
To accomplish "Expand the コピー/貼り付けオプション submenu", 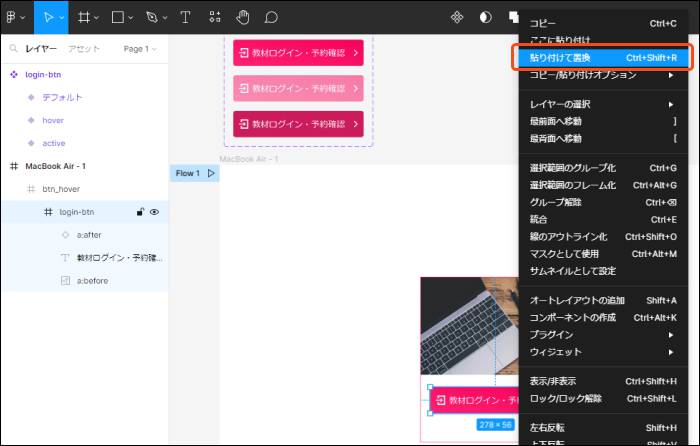I will (601, 75).
